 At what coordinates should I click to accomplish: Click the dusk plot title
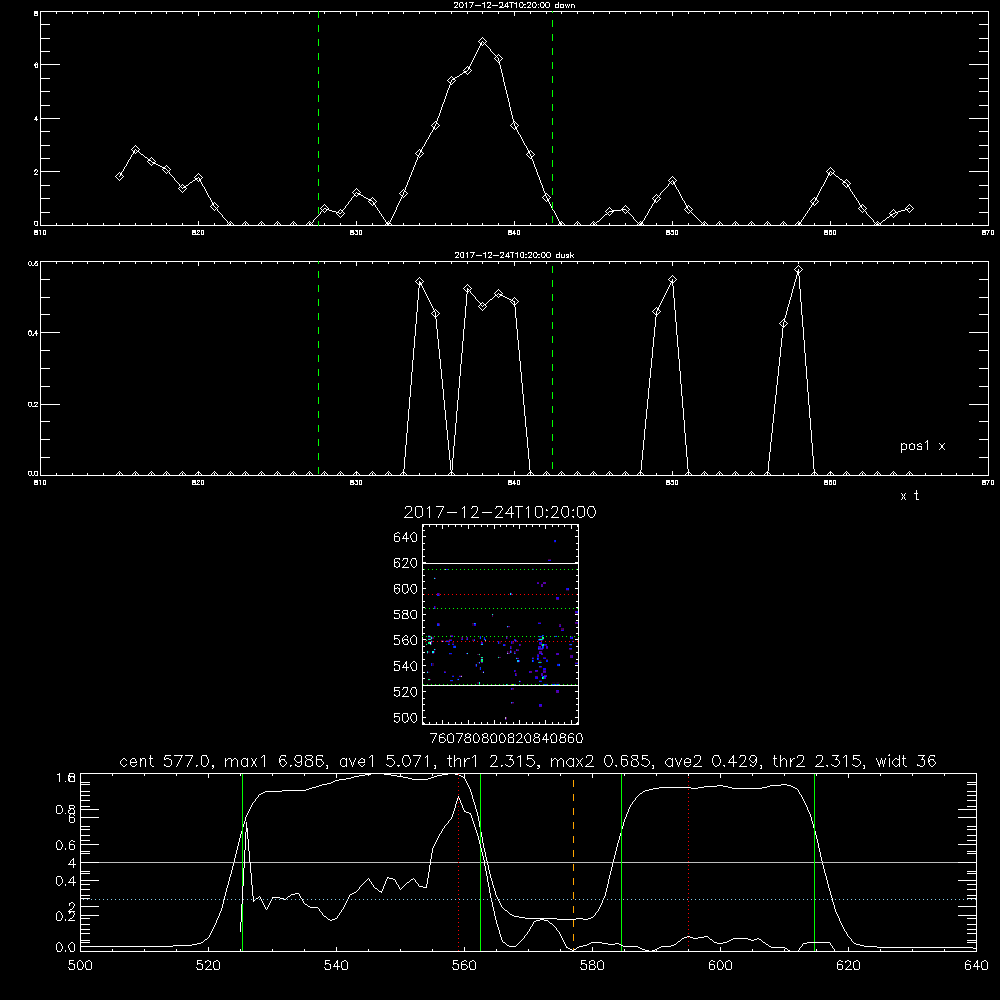point(514,255)
